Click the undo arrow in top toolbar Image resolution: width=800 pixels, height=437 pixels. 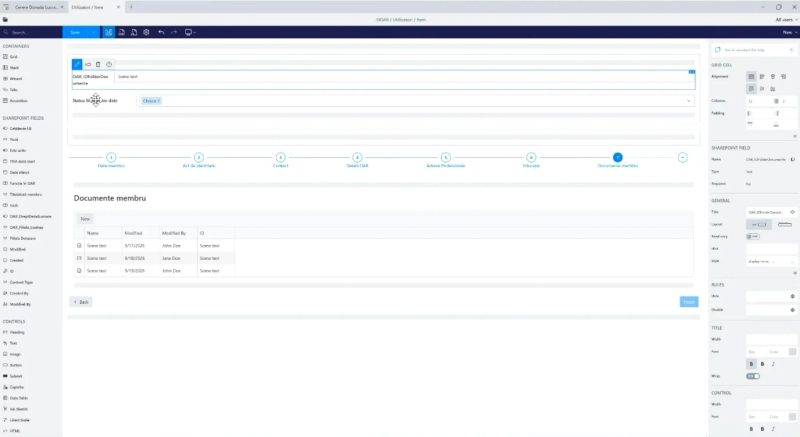pyautogui.click(x=161, y=32)
